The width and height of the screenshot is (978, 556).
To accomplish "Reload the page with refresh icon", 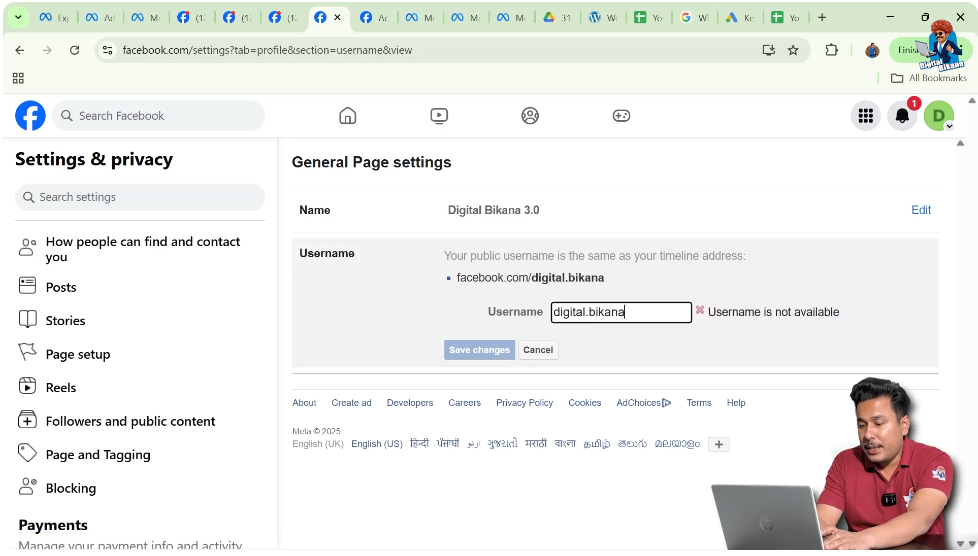I will coord(74,50).
